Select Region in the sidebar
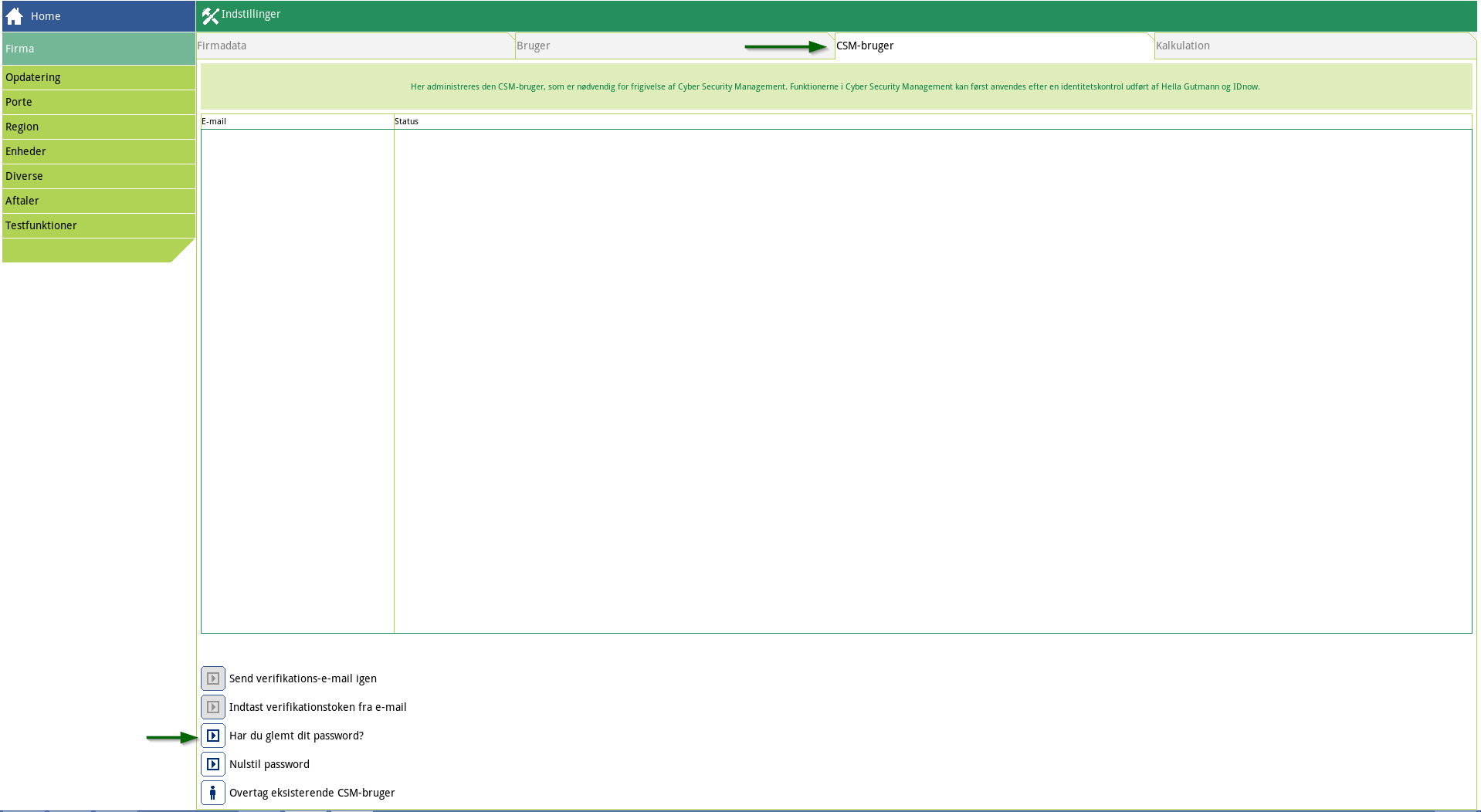The image size is (1481, 812). pos(99,127)
